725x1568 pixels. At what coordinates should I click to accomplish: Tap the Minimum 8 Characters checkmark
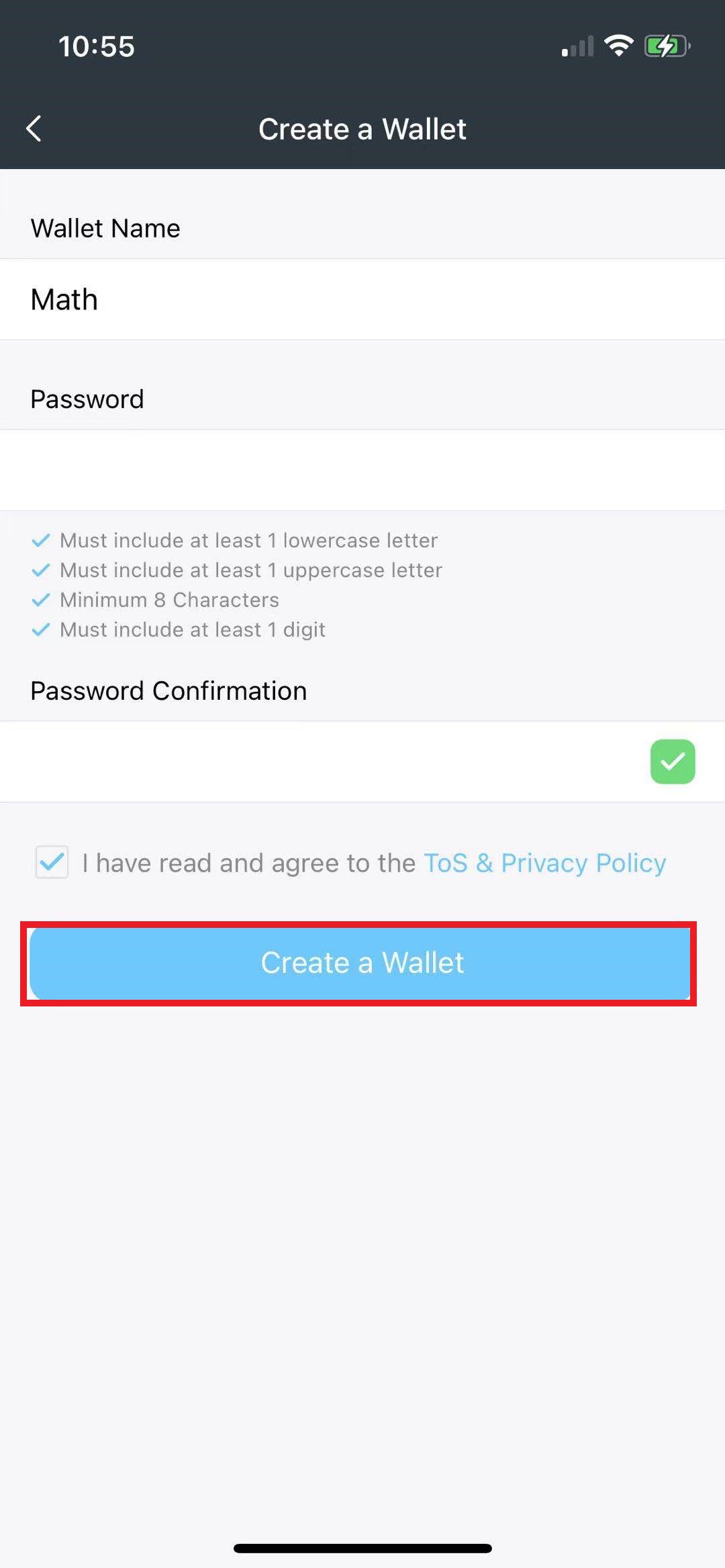click(41, 600)
